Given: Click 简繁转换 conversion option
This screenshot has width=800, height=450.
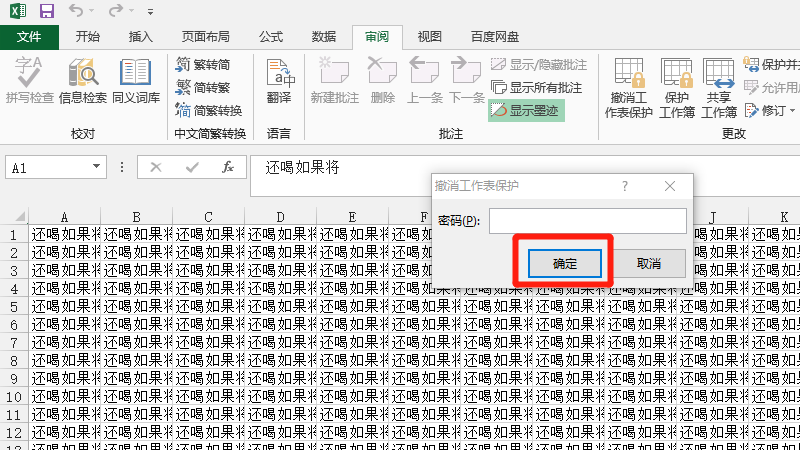Looking at the screenshot, I should click(209, 110).
